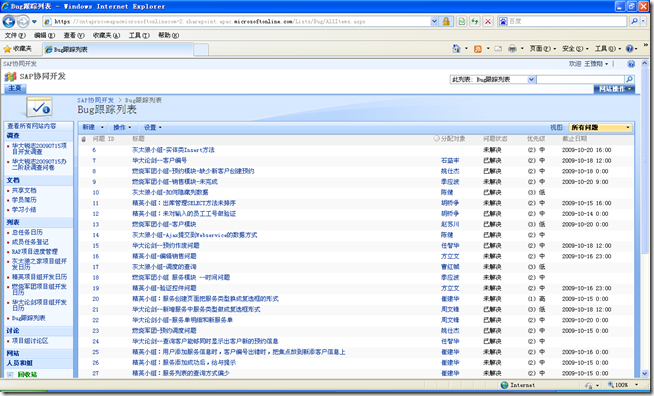
Task: Go forward with the IE forward arrow
Action: (23, 21)
